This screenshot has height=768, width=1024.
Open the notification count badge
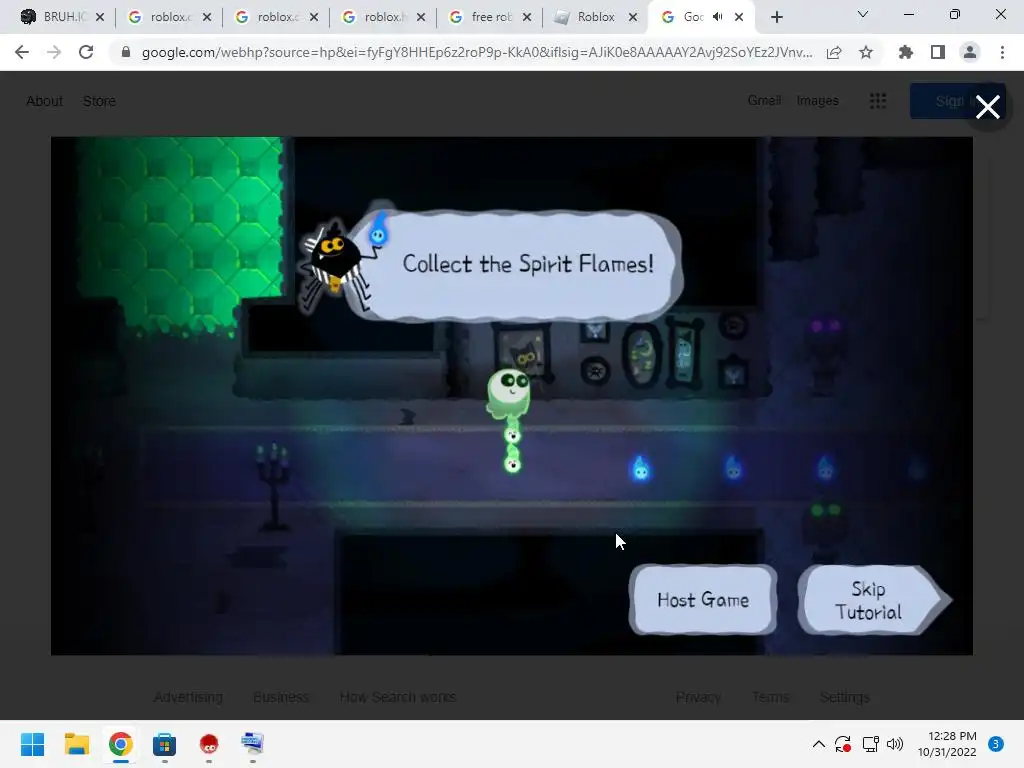pyautogui.click(x=995, y=744)
